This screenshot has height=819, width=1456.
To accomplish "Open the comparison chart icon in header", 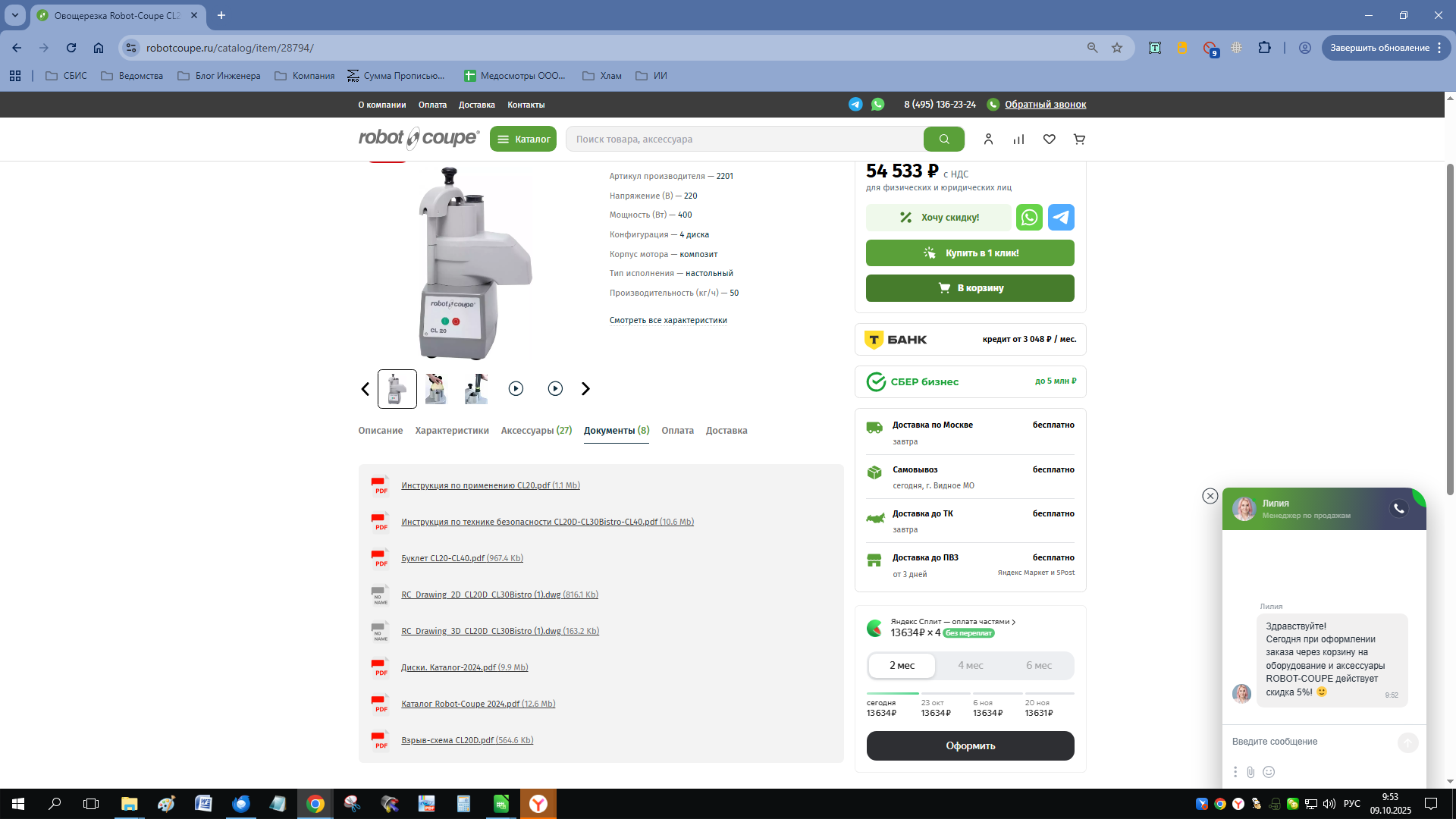I will point(1018,140).
